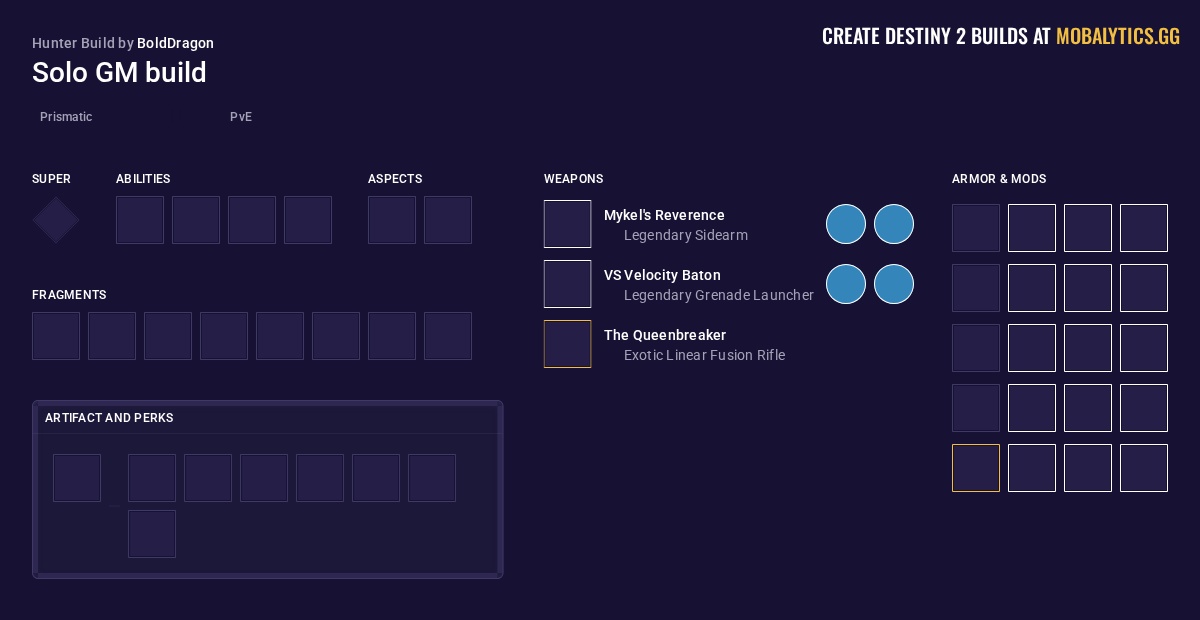Screen dimensions: 1200x620
Task: Click the Mykel's Reverence weapon name
Action: click(664, 215)
